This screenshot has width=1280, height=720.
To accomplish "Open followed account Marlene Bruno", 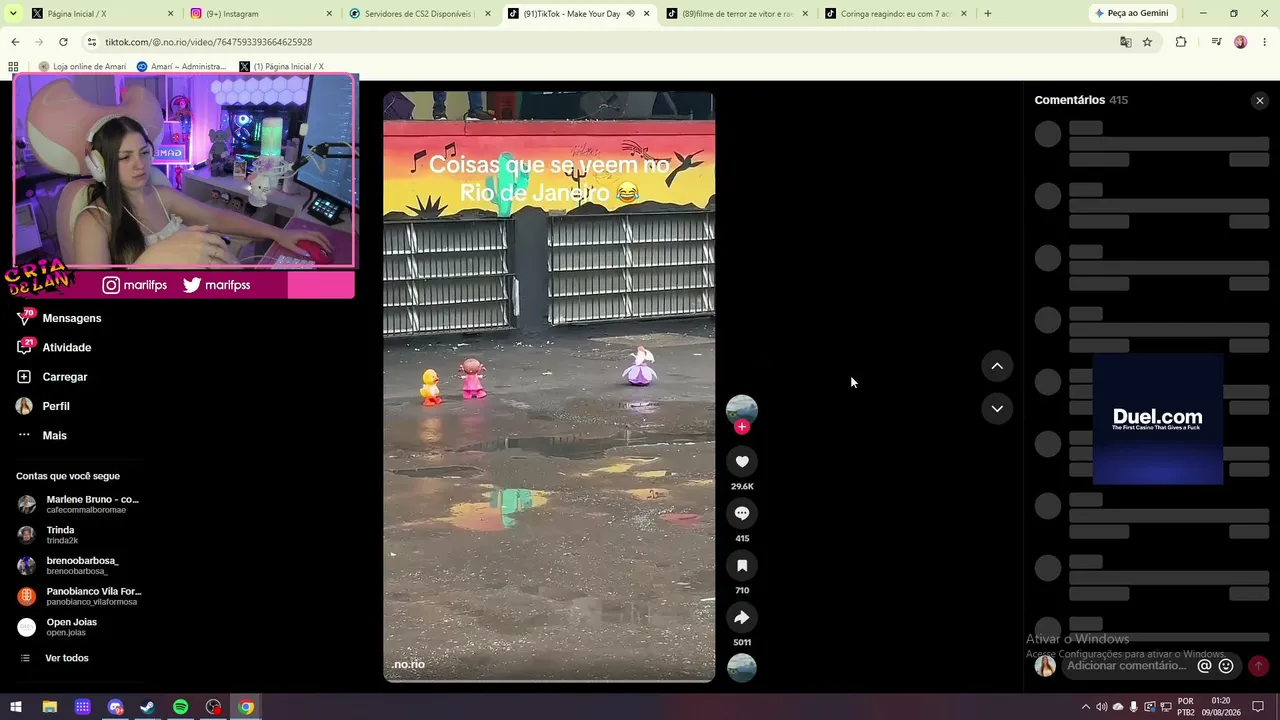I will [80, 504].
